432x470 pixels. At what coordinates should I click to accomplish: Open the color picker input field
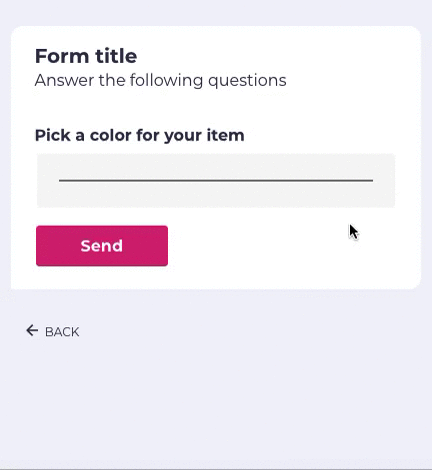[x=216, y=181]
